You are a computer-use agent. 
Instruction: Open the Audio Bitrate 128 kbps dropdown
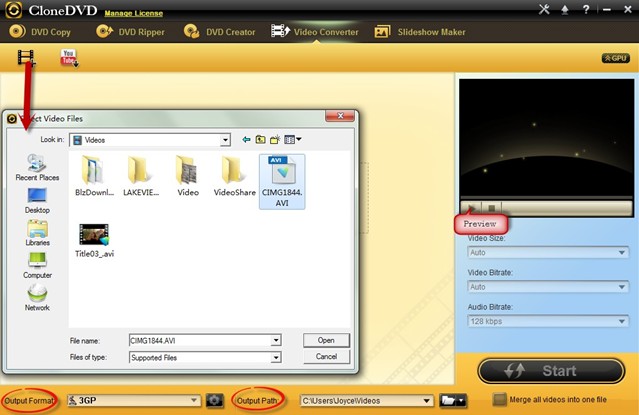coord(548,321)
